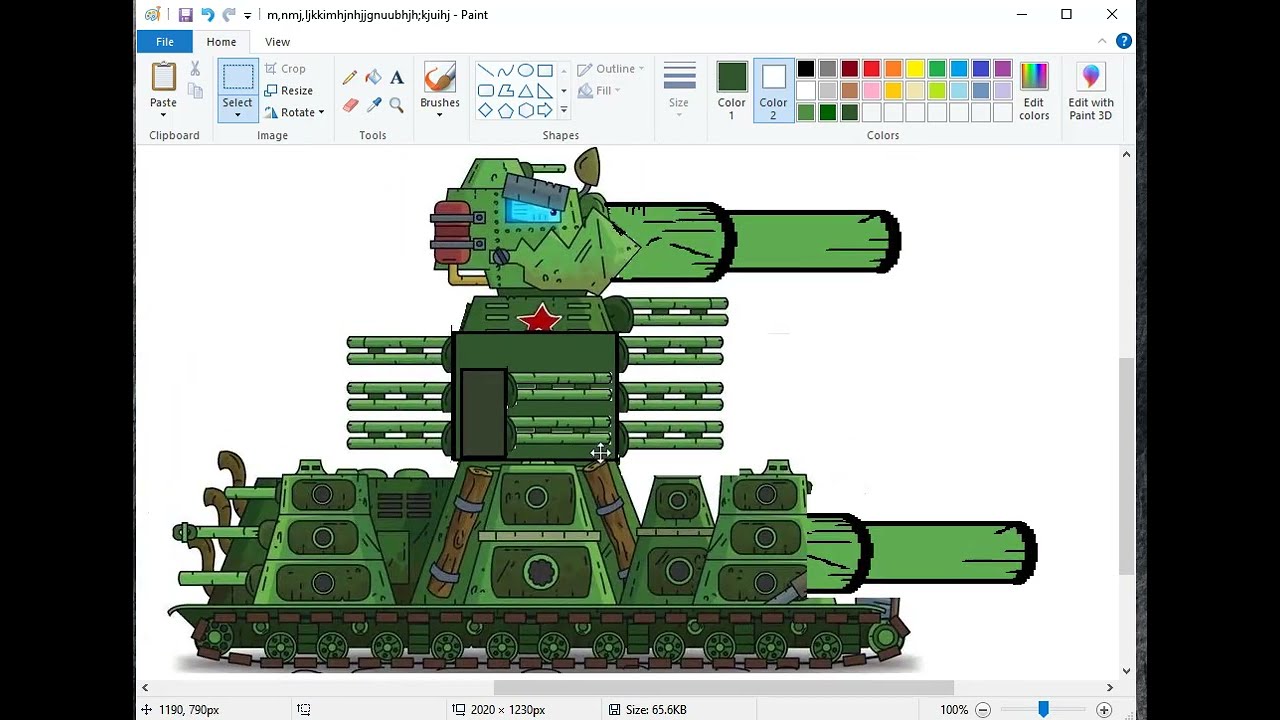1280x720 pixels.
Task: Select the Color picker eyedropper
Action: click(x=373, y=104)
